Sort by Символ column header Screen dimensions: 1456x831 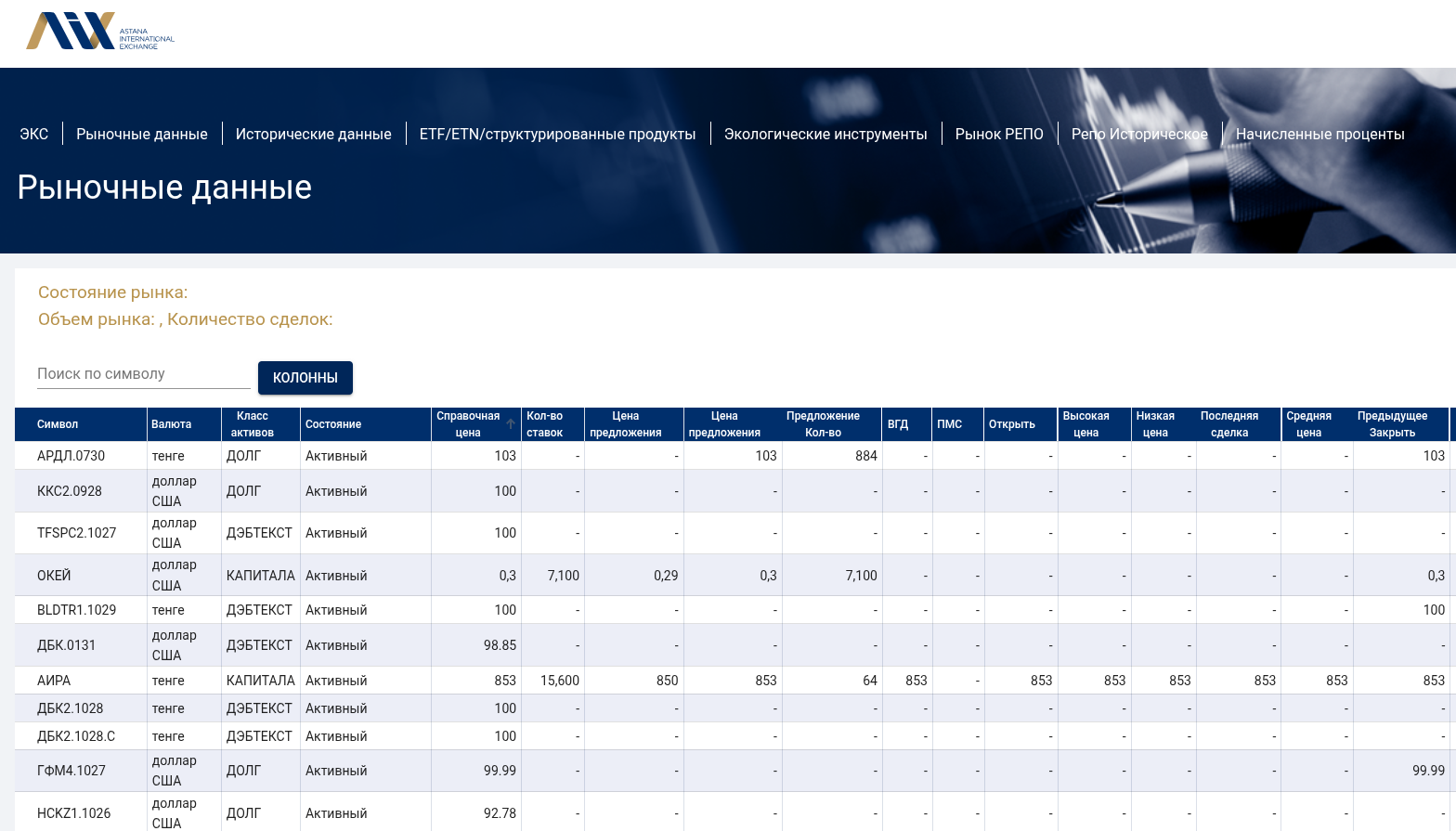[x=58, y=424]
